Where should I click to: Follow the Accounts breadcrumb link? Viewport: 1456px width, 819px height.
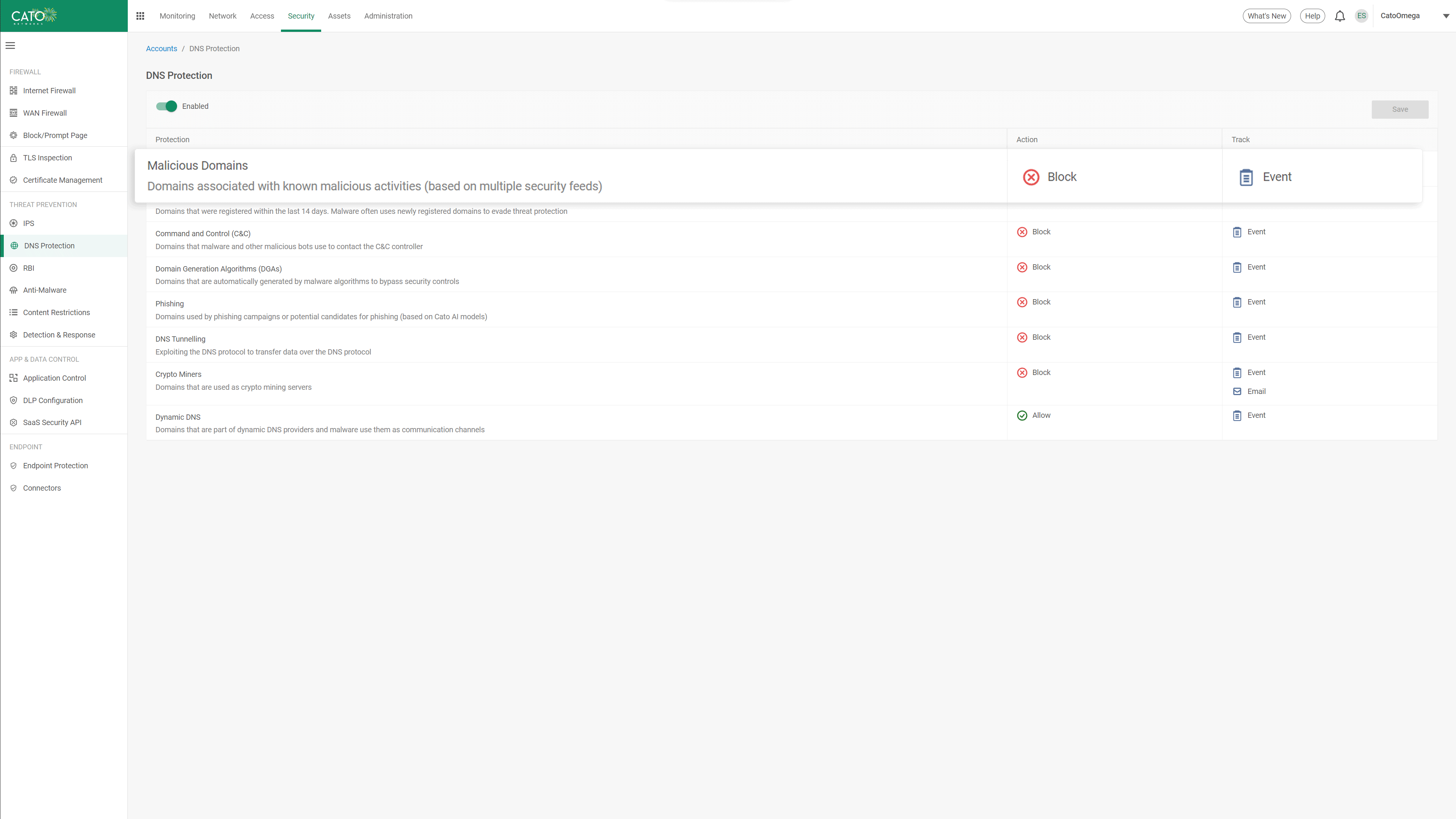[x=161, y=49]
